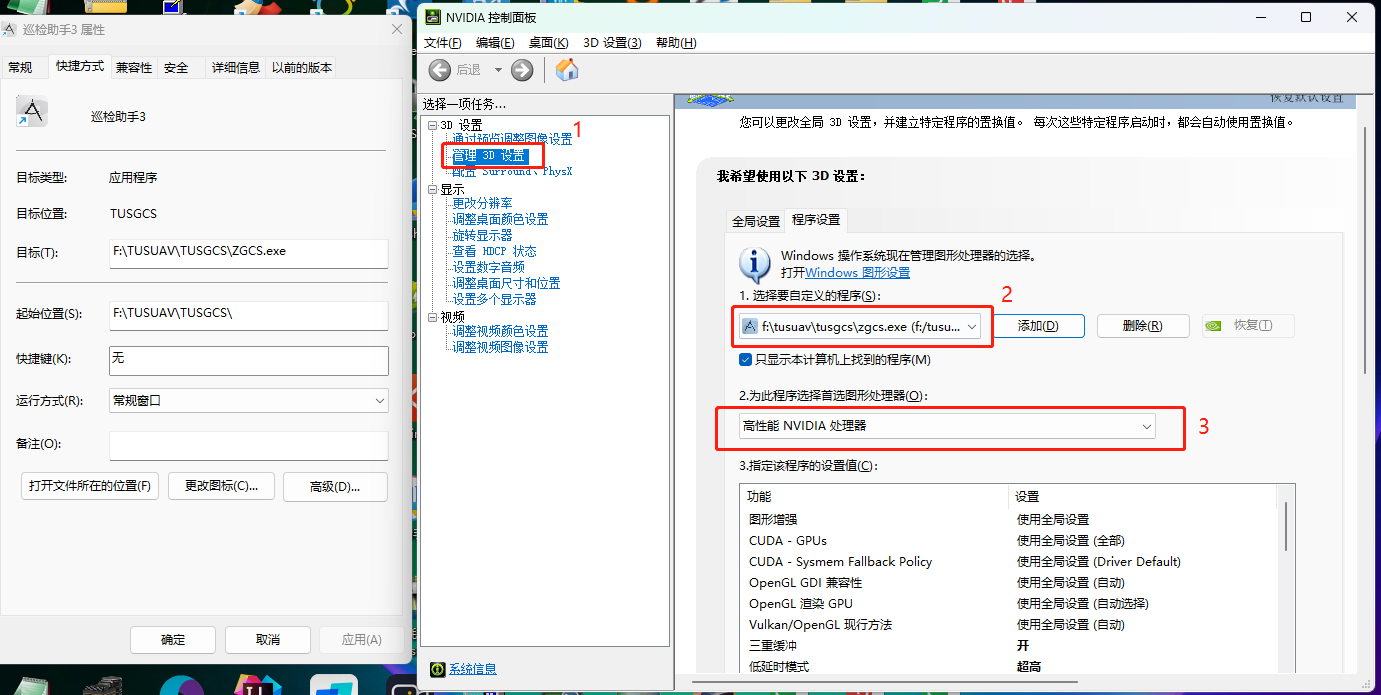Open the 高性能 NVIDIA 处理器 dropdown
The width and height of the screenshot is (1381, 695).
pyautogui.click(x=947, y=426)
